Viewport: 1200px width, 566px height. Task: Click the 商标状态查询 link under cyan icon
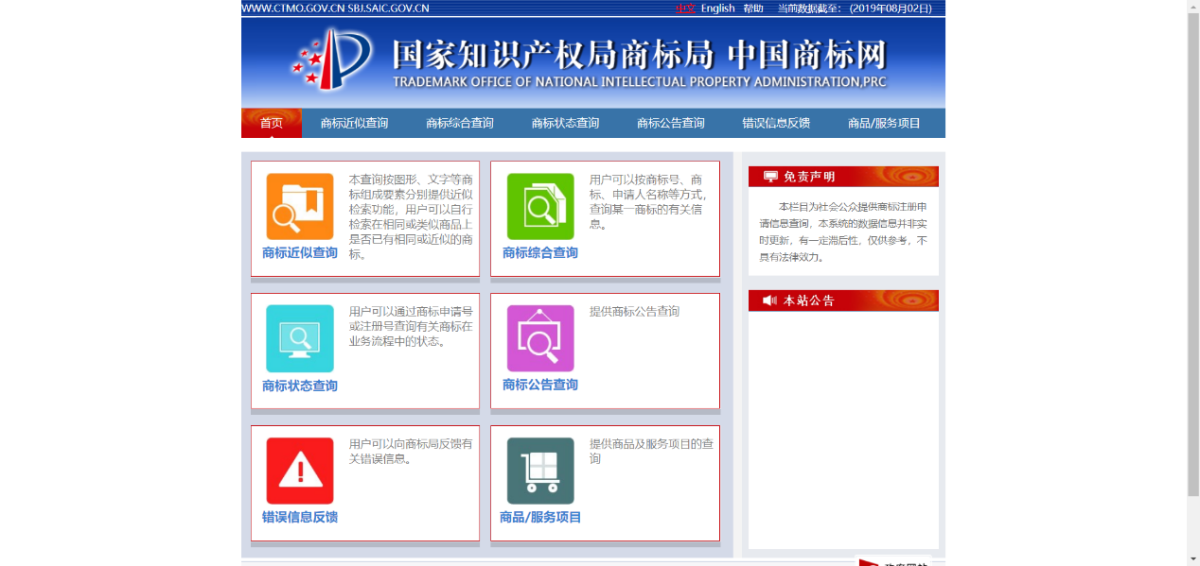(300, 386)
